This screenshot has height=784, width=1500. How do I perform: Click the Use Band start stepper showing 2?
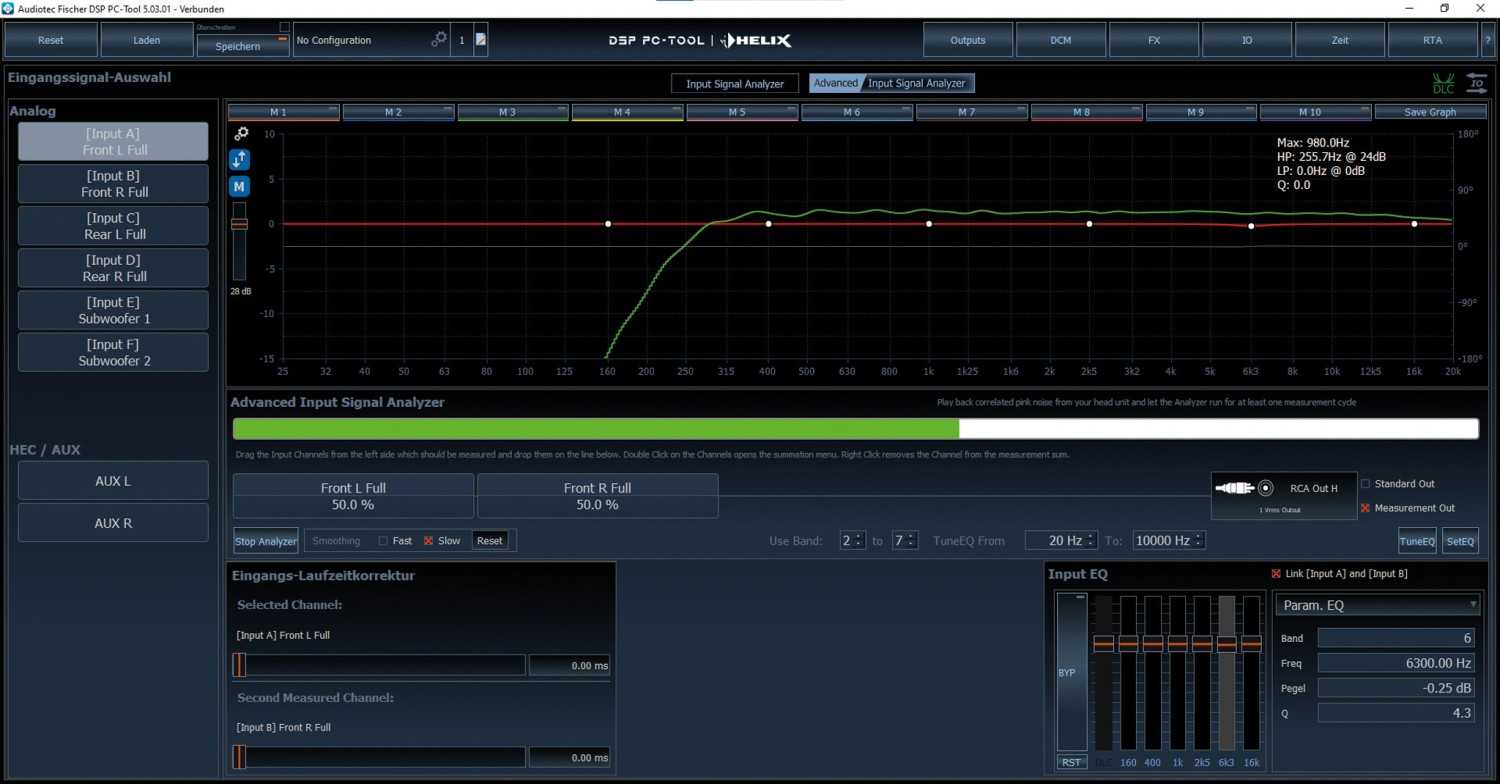pyautogui.click(x=853, y=540)
